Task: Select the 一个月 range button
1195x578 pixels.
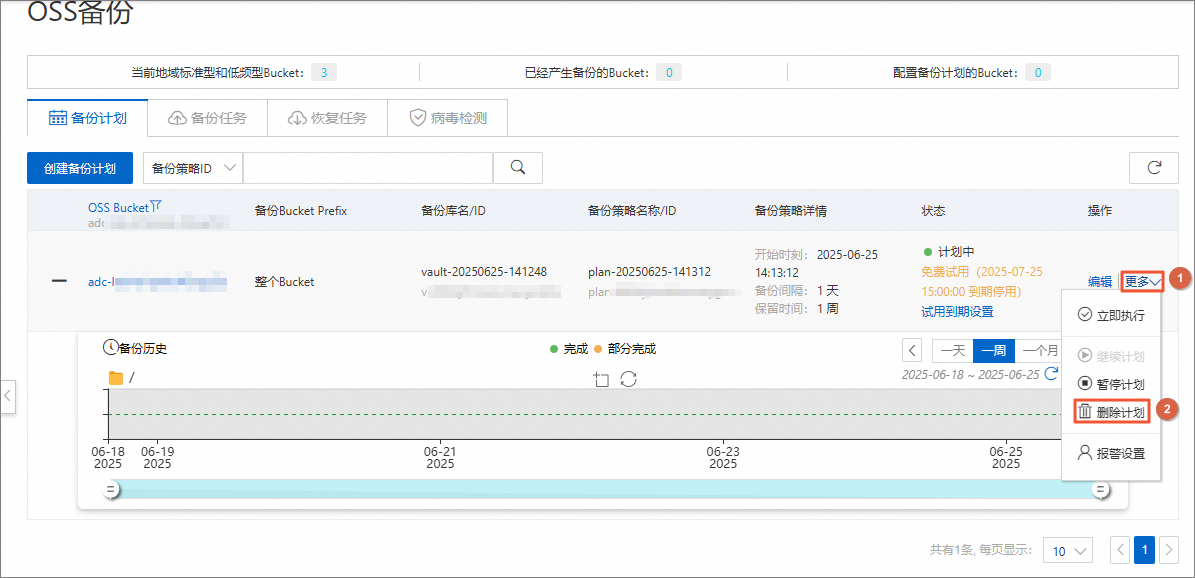Action: [x=1038, y=351]
